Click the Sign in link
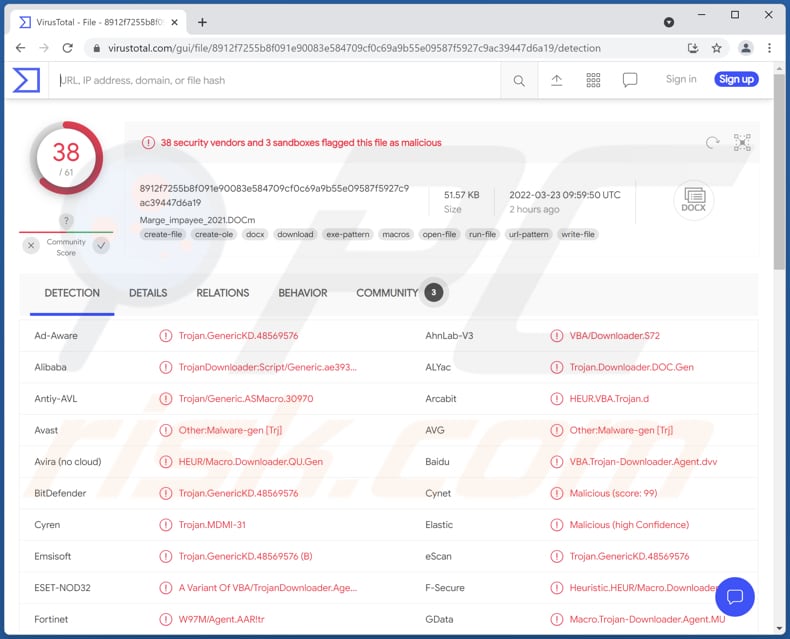The image size is (790, 639). [x=681, y=79]
